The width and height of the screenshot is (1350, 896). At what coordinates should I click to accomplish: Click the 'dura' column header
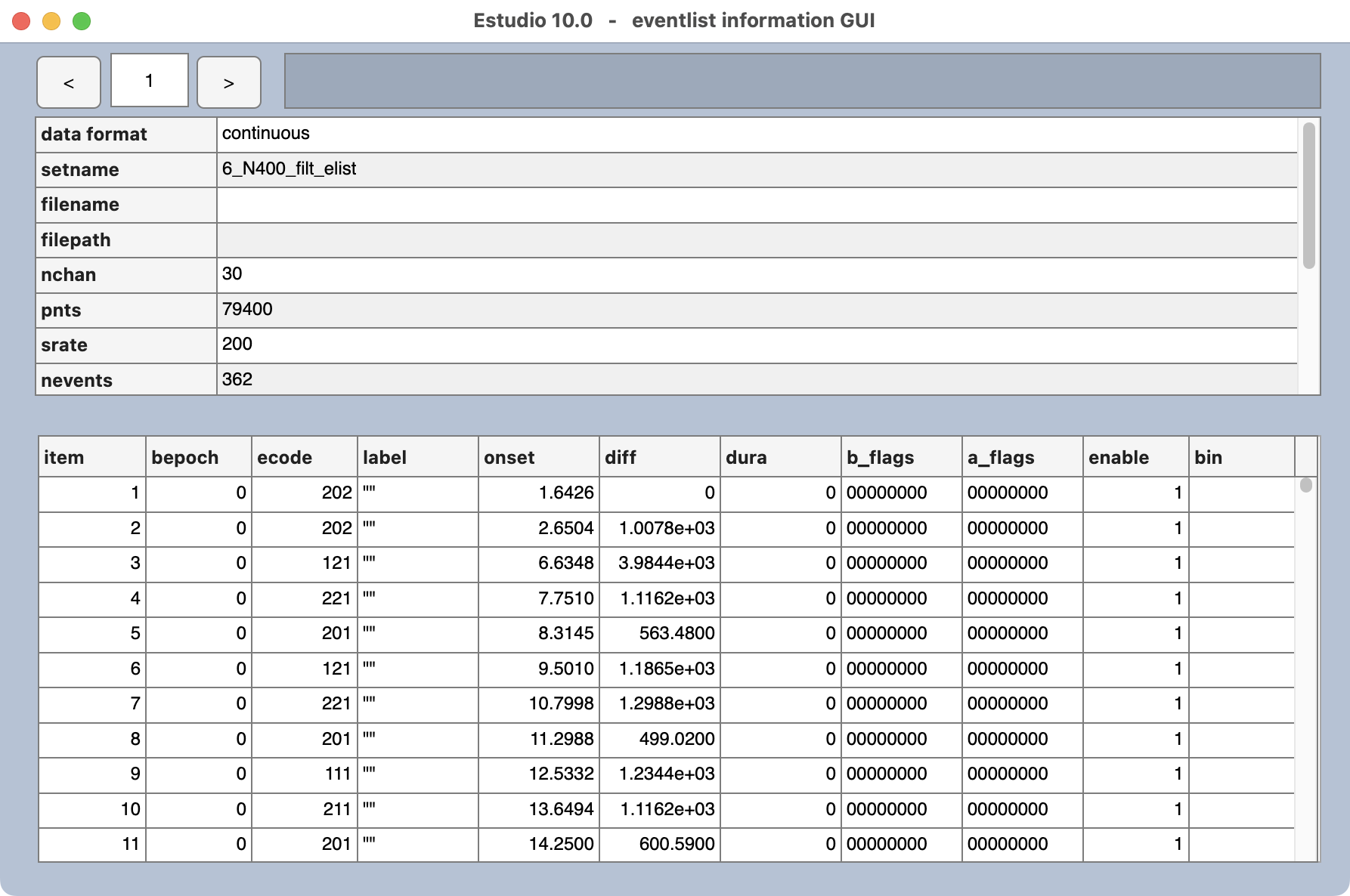coord(781,457)
